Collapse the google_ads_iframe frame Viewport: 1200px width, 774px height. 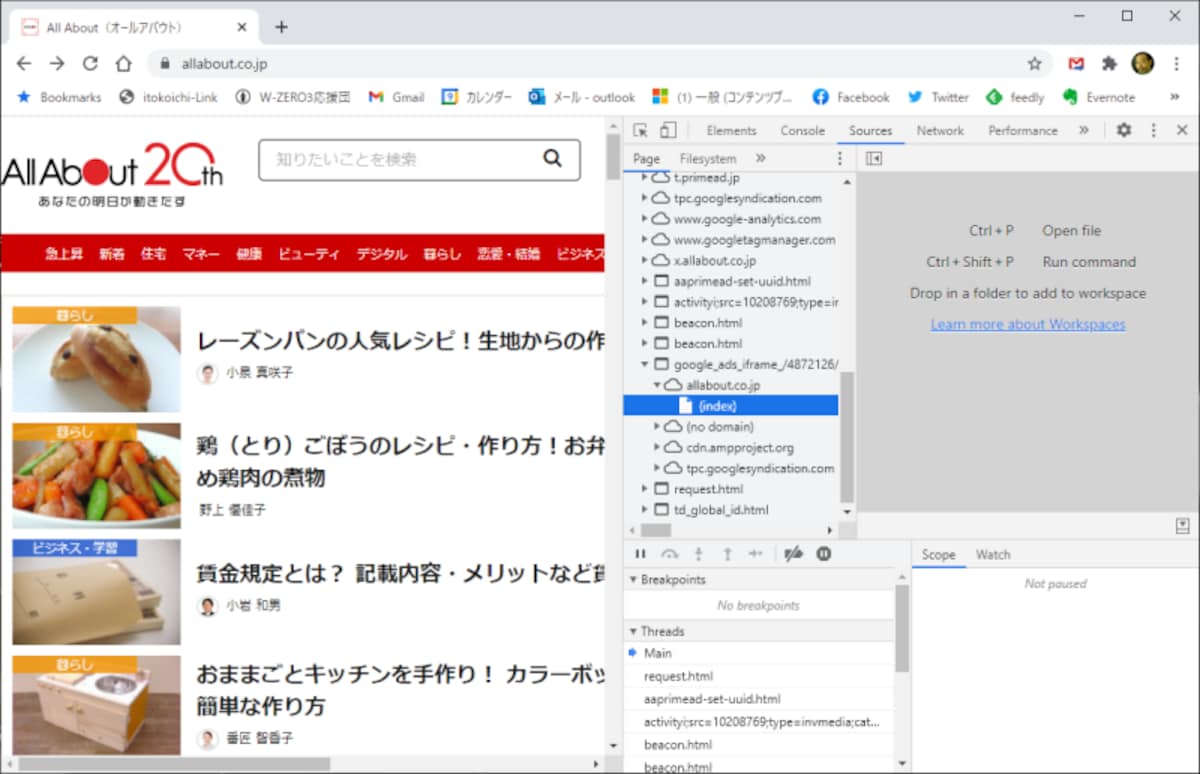645,364
